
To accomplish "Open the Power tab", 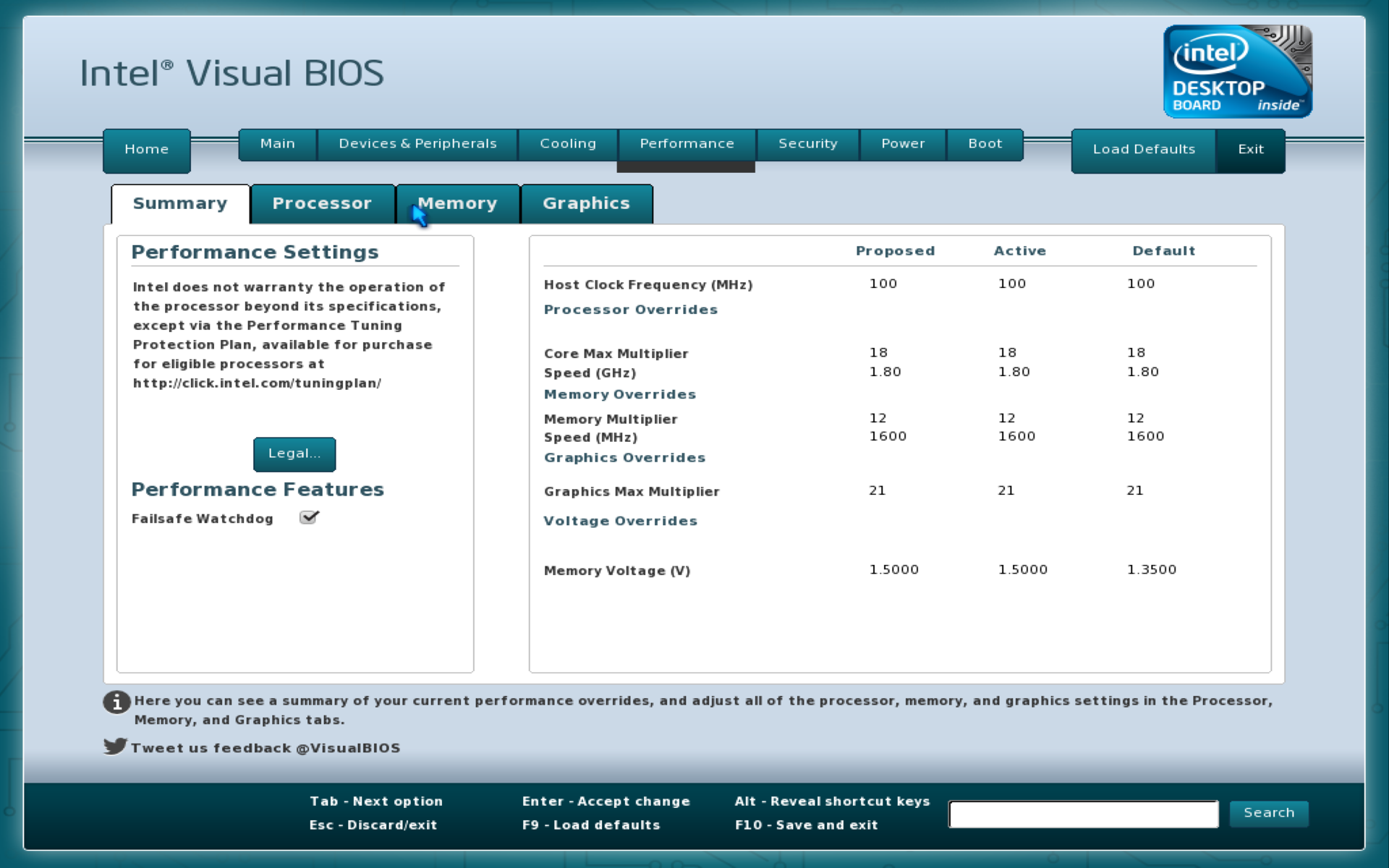I will (903, 144).
